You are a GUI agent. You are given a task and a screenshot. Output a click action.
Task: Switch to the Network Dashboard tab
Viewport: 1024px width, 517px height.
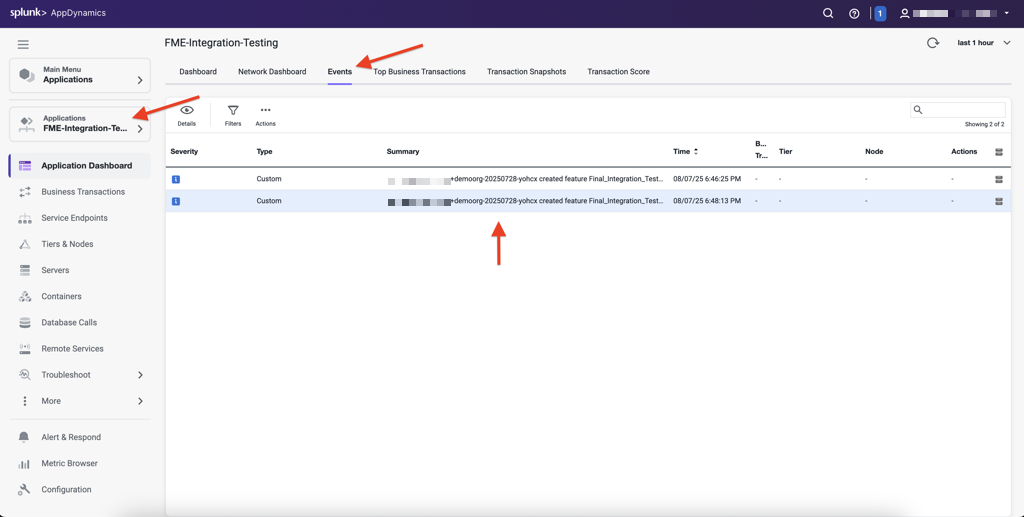[x=272, y=72]
